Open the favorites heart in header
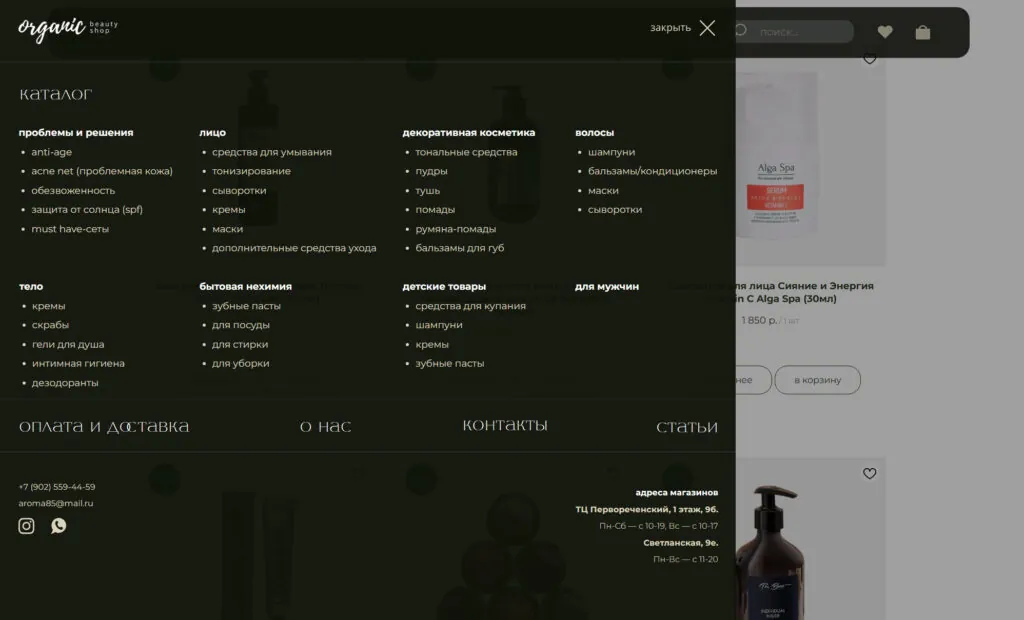The image size is (1024, 620). click(x=885, y=32)
